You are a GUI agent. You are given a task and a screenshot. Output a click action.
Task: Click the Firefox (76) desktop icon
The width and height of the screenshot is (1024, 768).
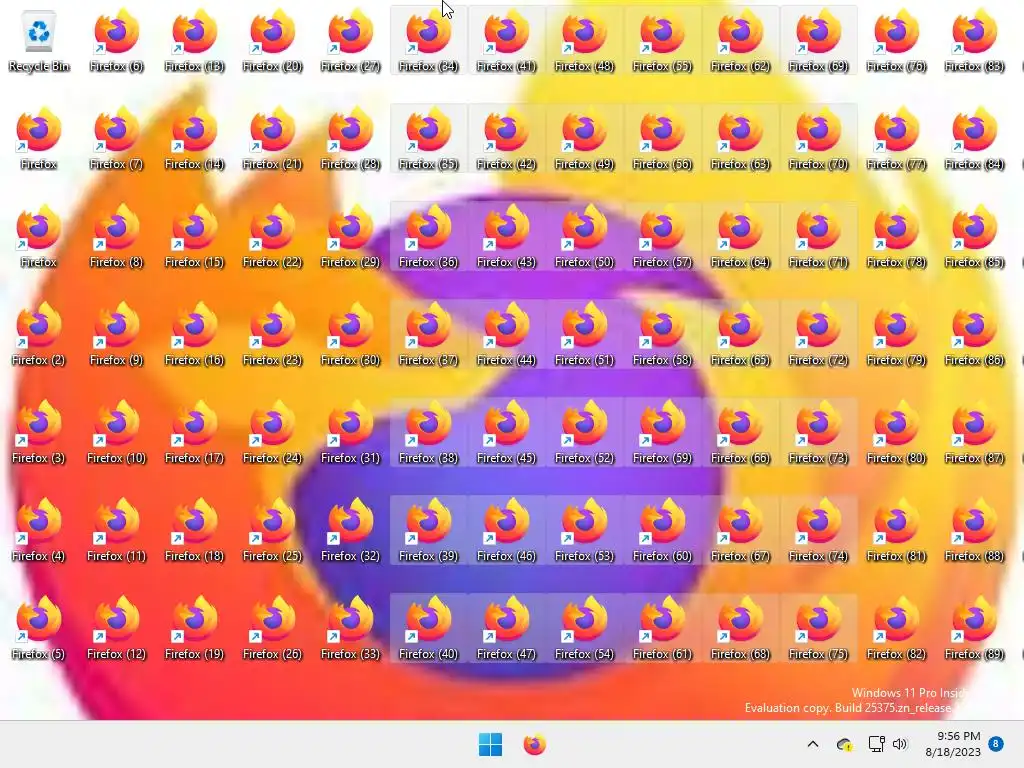897,40
